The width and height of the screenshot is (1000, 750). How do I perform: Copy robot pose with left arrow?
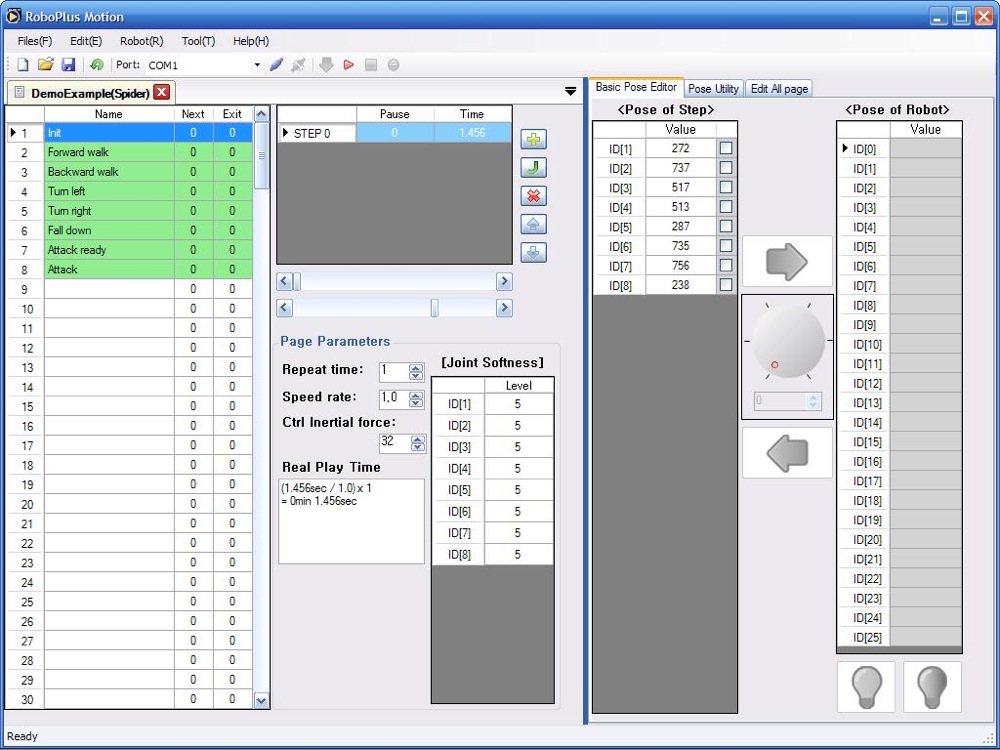787,453
